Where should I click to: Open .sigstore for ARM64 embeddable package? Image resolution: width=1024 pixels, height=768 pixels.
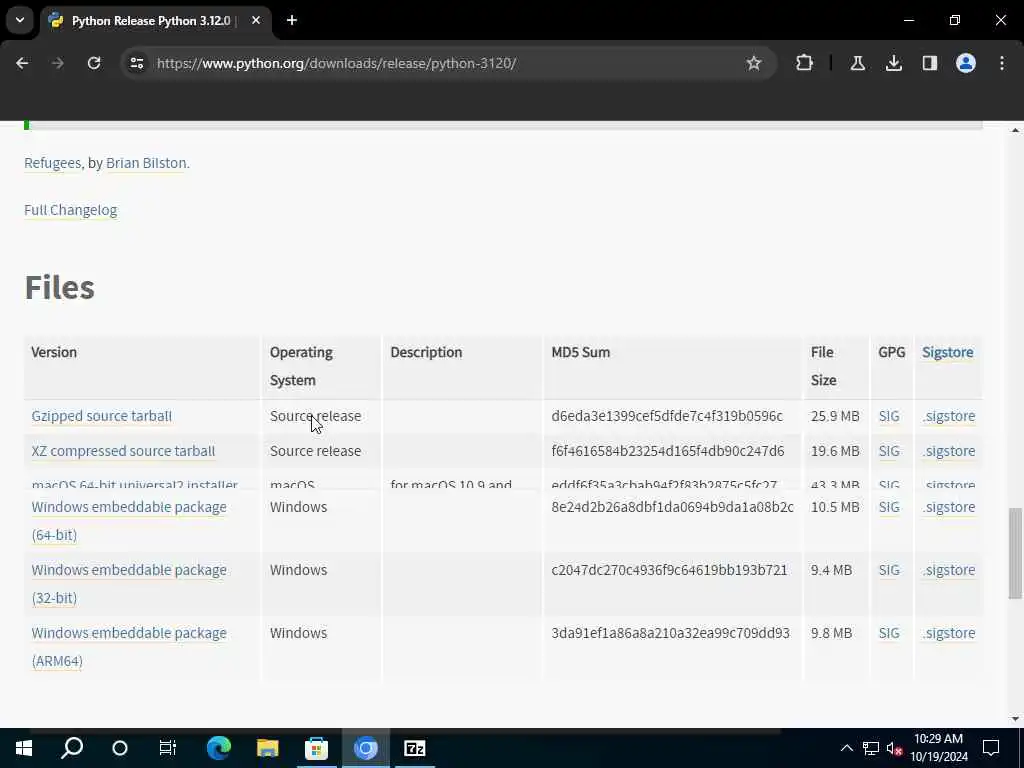pyautogui.click(x=949, y=633)
